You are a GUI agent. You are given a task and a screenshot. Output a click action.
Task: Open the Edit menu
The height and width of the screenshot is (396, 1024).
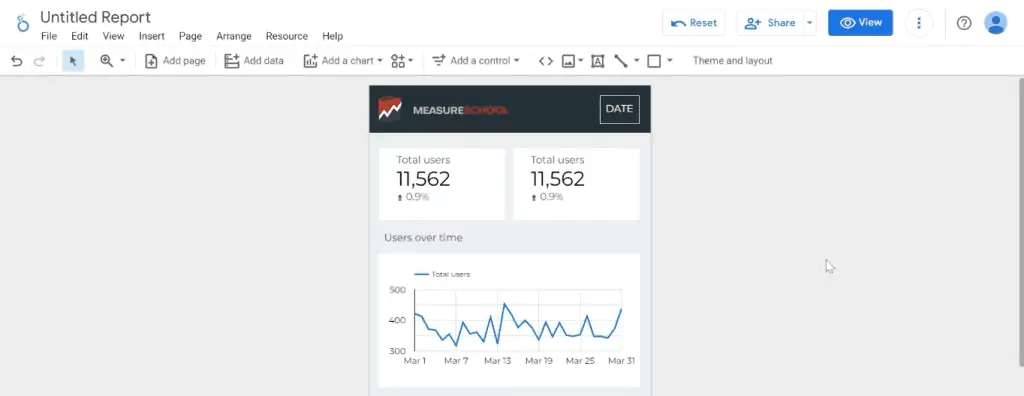click(x=80, y=37)
